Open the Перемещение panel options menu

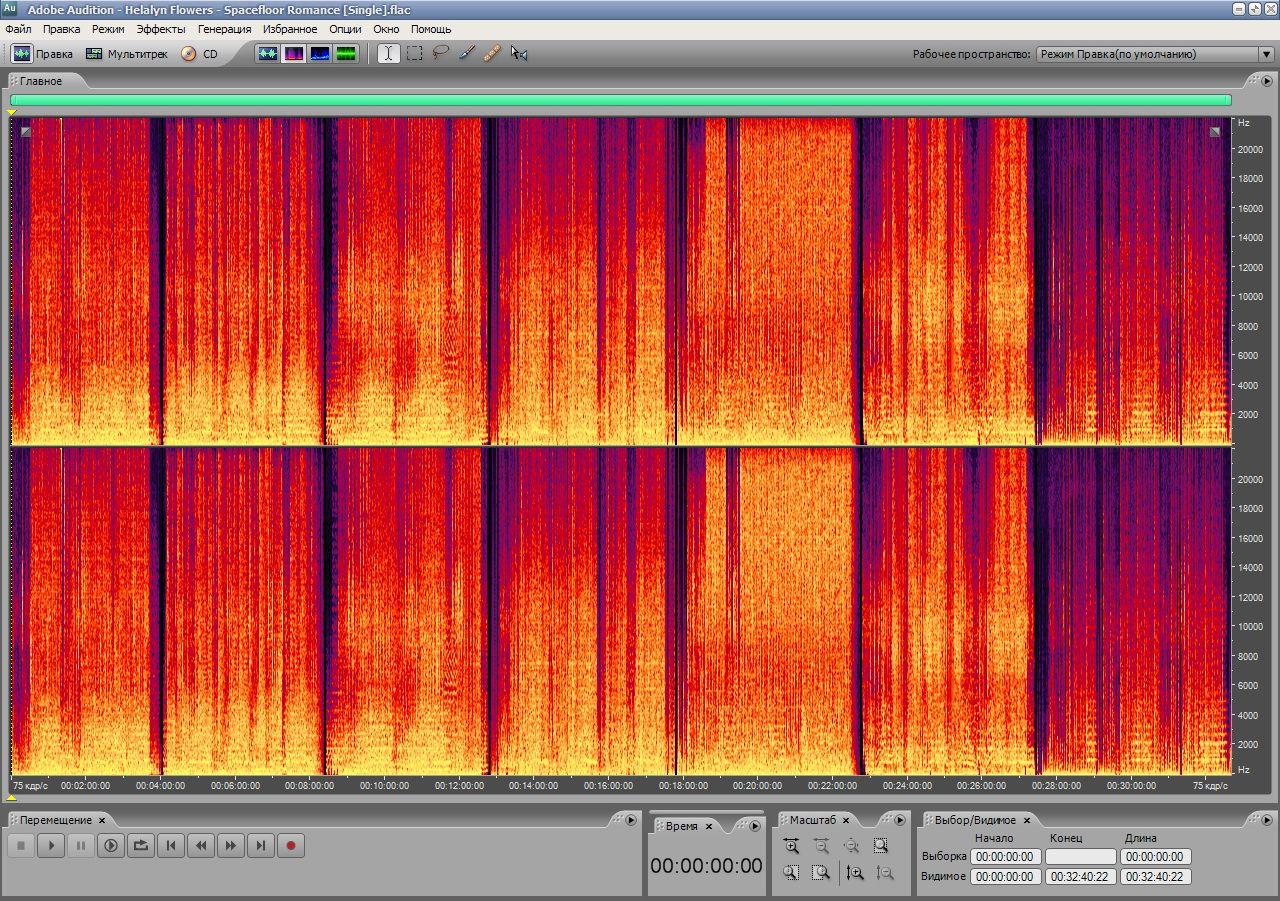click(x=631, y=820)
